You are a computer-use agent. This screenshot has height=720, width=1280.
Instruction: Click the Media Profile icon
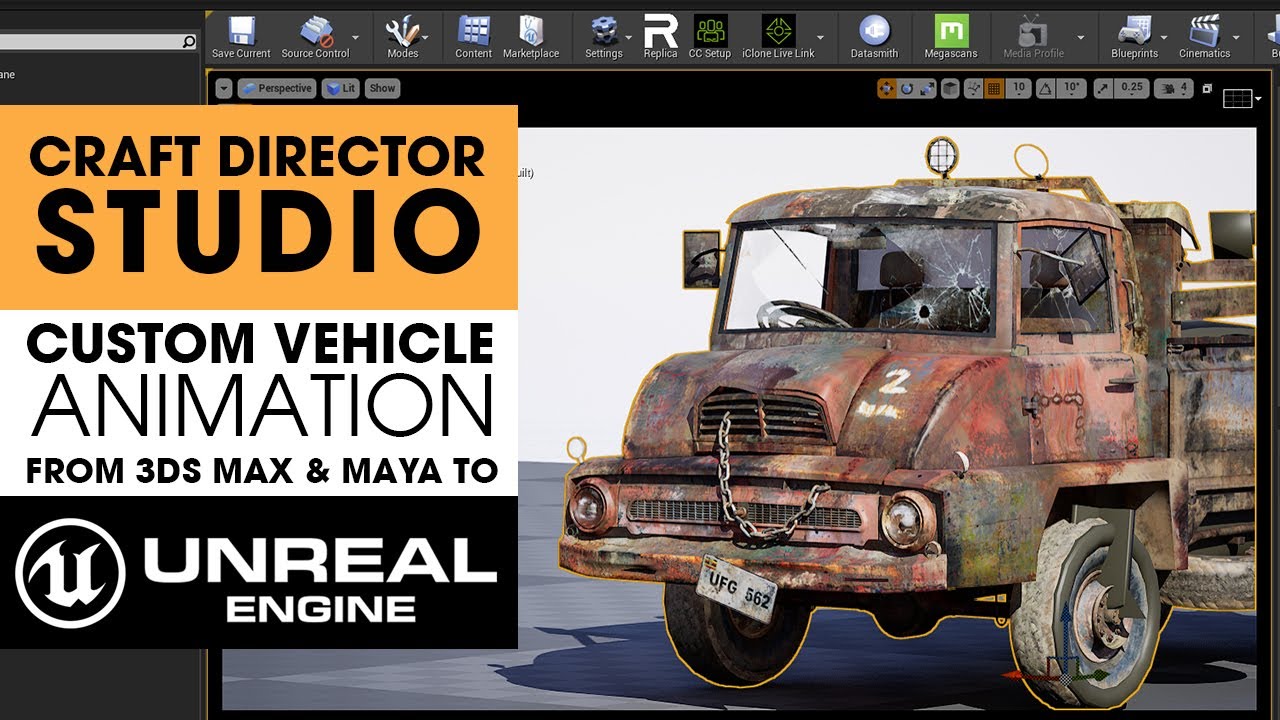tap(1033, 30)
